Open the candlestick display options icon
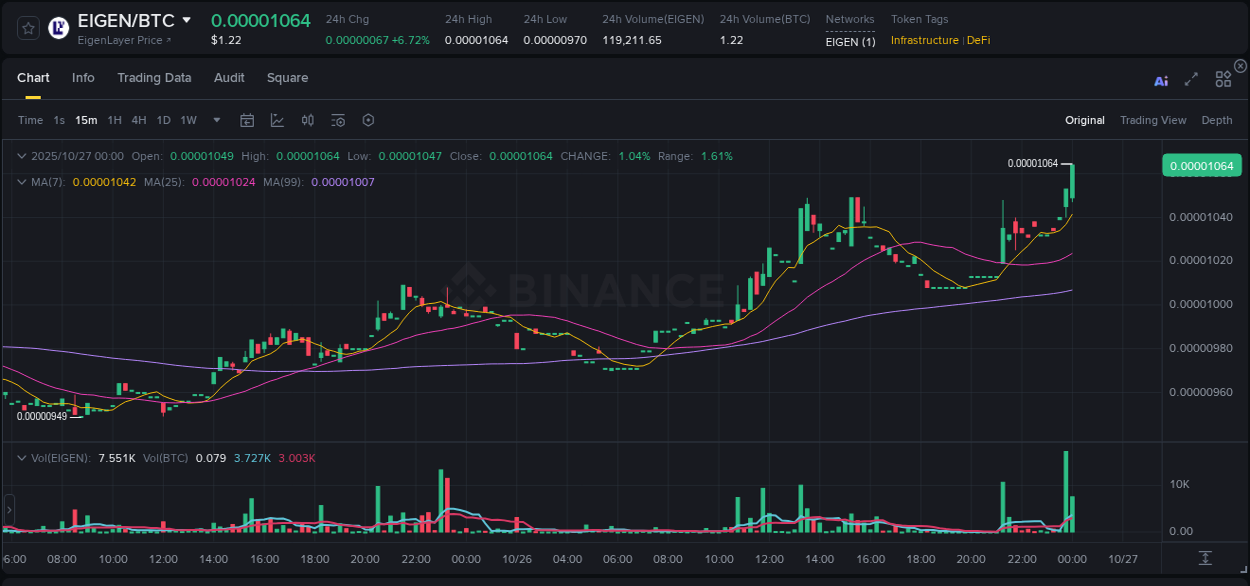Image resolution: width=1250 pixels, height=586 pixels. click(x=307, y=120)
